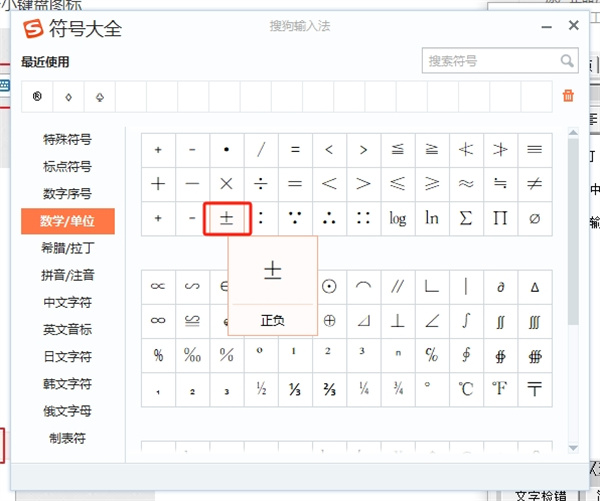Insert the recently used ® symbol
The image size is (600, 501).
(x=37, y=97)
